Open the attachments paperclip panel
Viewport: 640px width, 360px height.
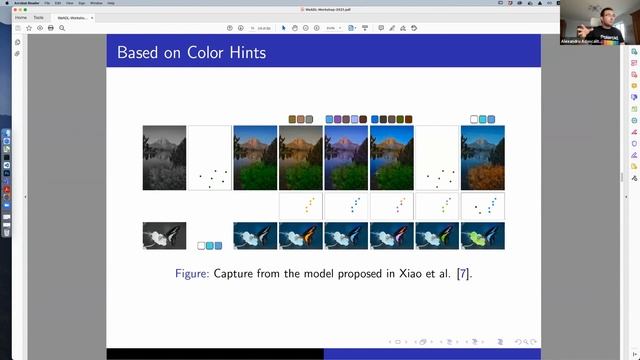click(18, 53)
